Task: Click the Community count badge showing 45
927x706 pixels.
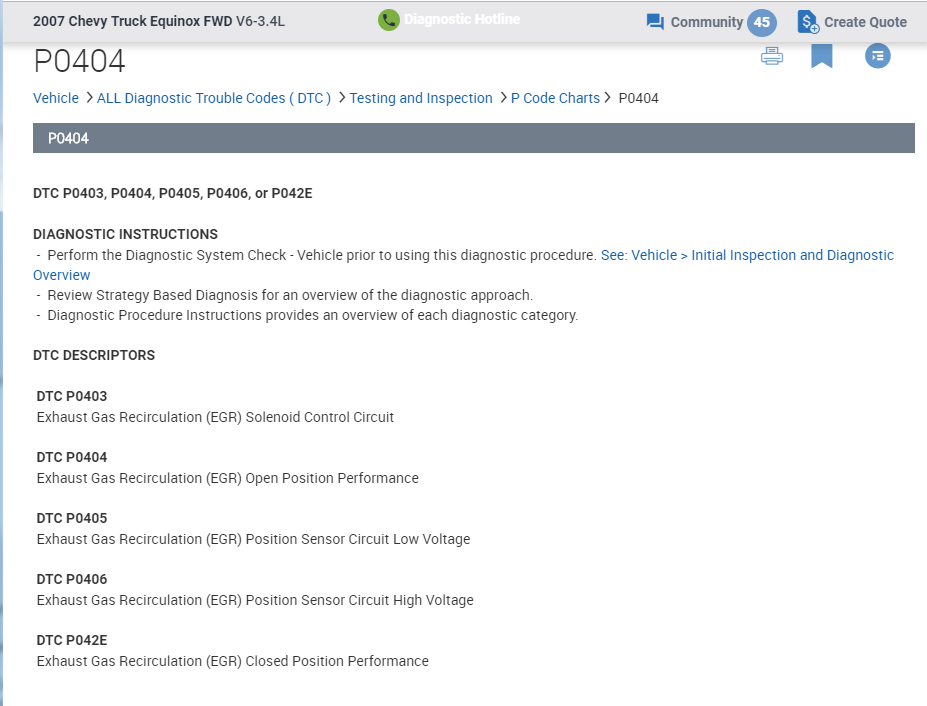Action: pos(762,22)
